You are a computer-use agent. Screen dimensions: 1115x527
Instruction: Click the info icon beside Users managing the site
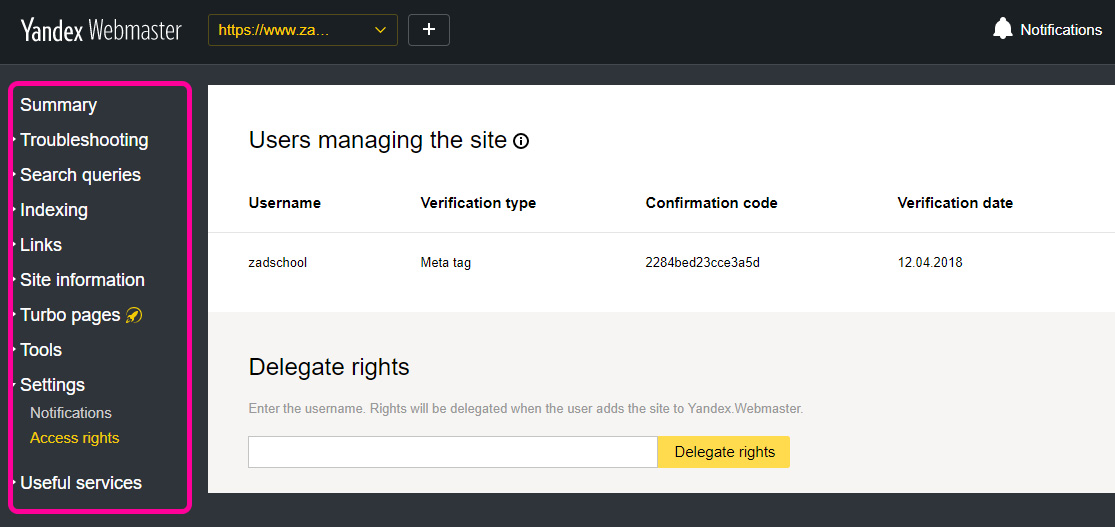[x=521, y=142]
